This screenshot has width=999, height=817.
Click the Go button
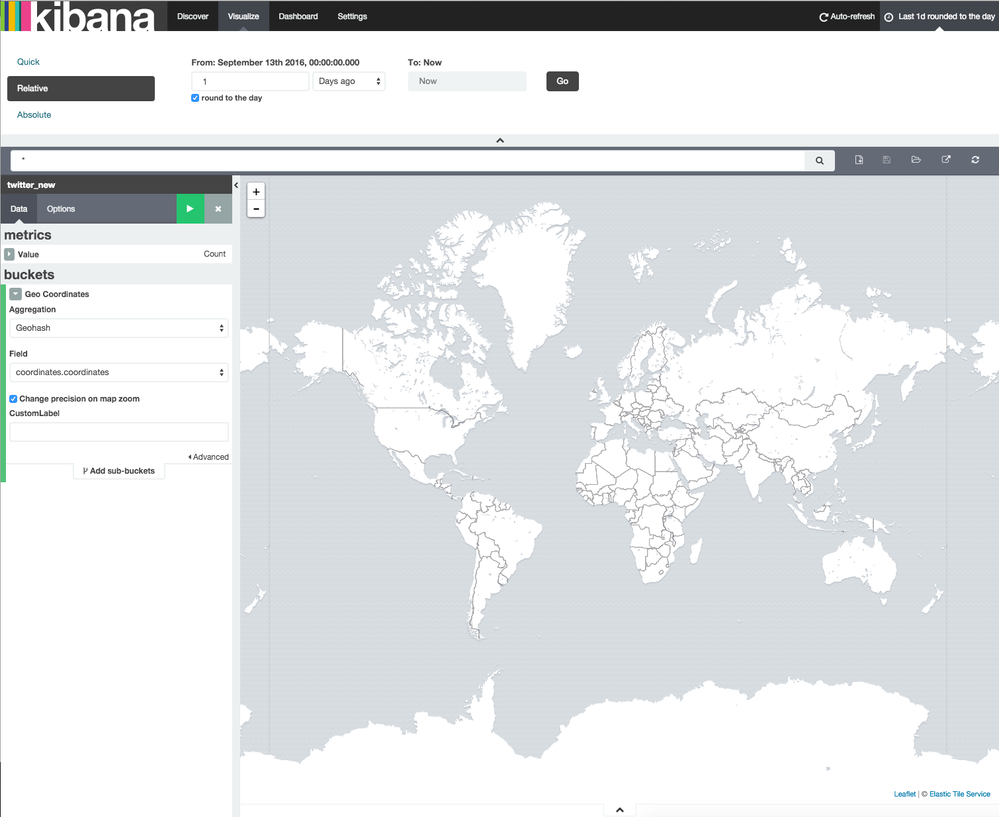(561, 81)
